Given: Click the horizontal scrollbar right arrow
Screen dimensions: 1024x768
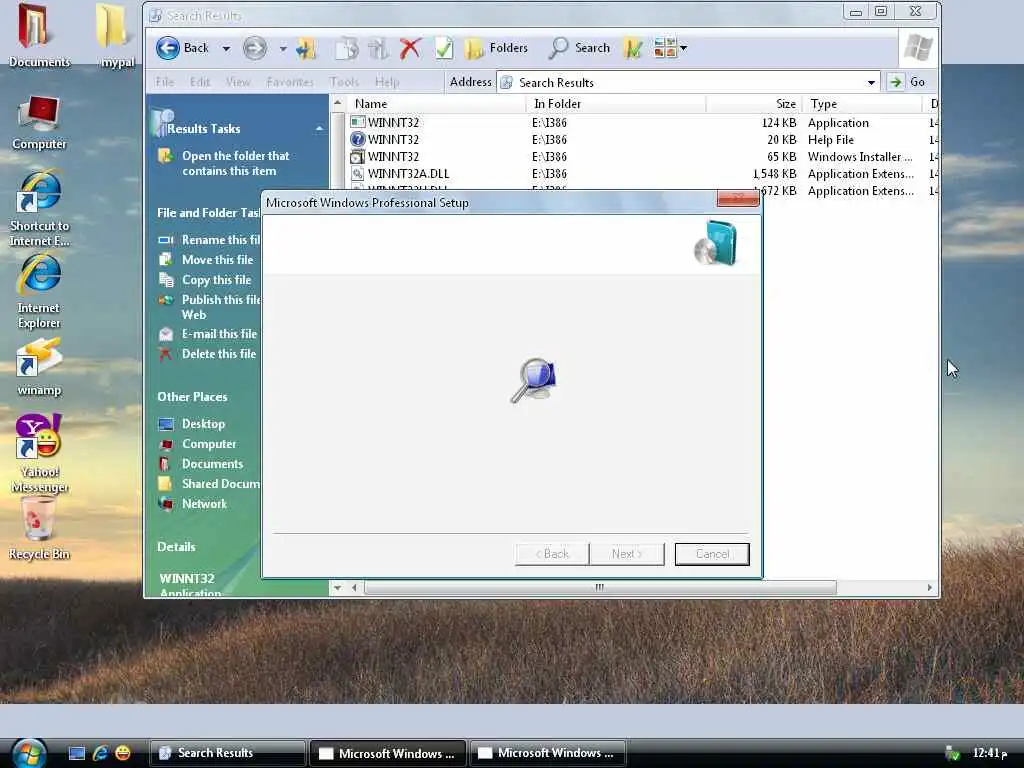Looking at the screenshot, I should coord(930,587).
